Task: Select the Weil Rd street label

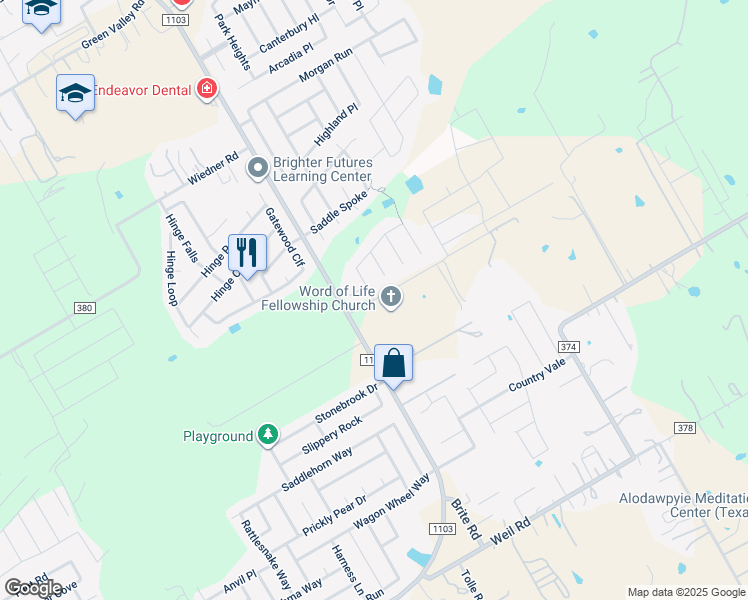Action: [510, 531]
